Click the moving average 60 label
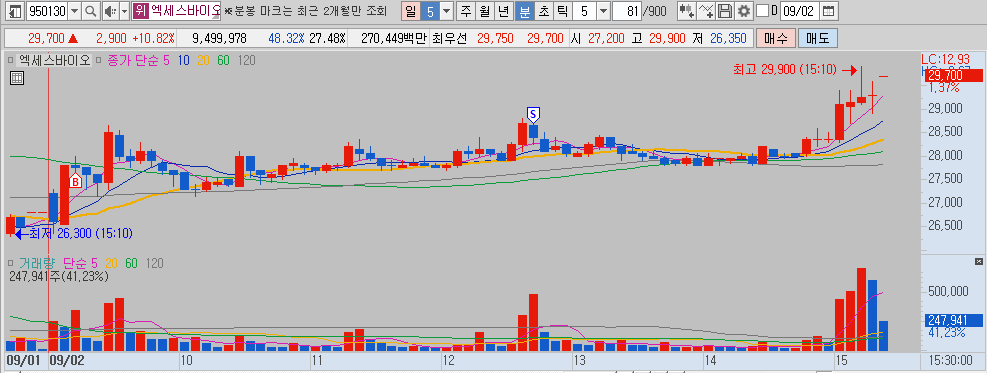 point(222,60)
